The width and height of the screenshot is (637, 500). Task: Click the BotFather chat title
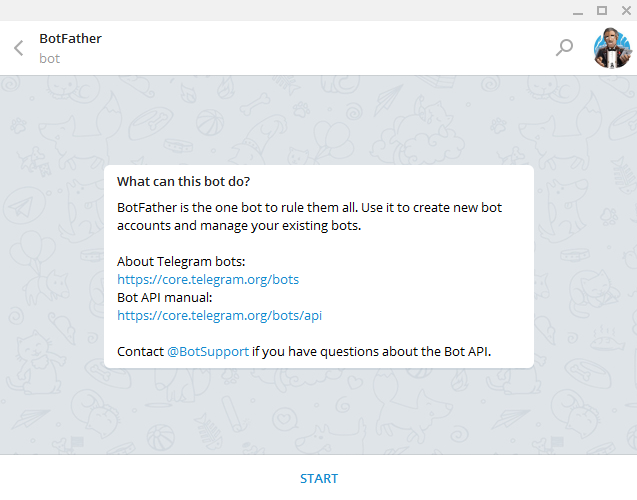click(70, 39)
